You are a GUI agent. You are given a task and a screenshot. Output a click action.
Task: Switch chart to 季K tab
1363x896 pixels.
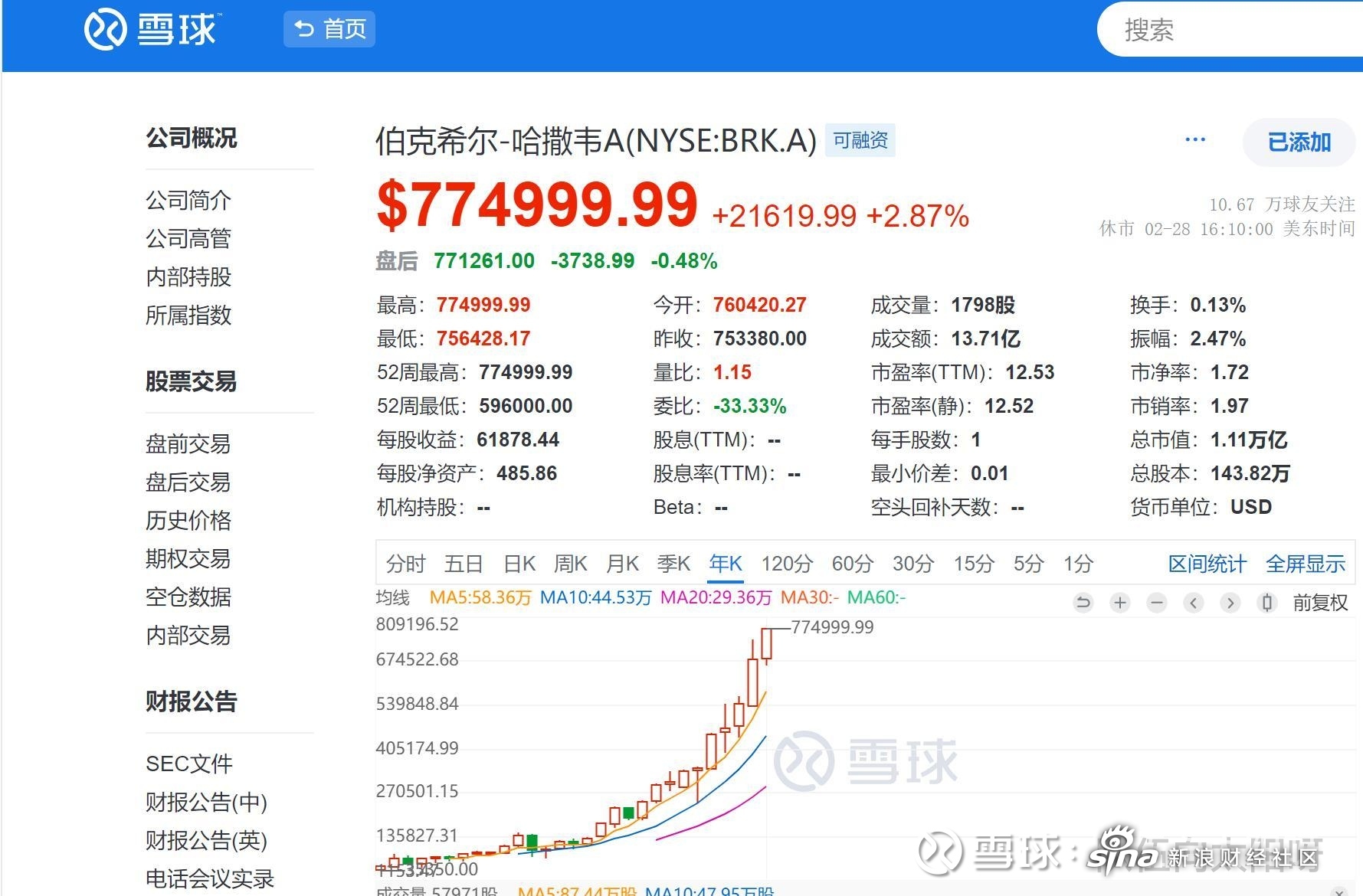(673, 564)
